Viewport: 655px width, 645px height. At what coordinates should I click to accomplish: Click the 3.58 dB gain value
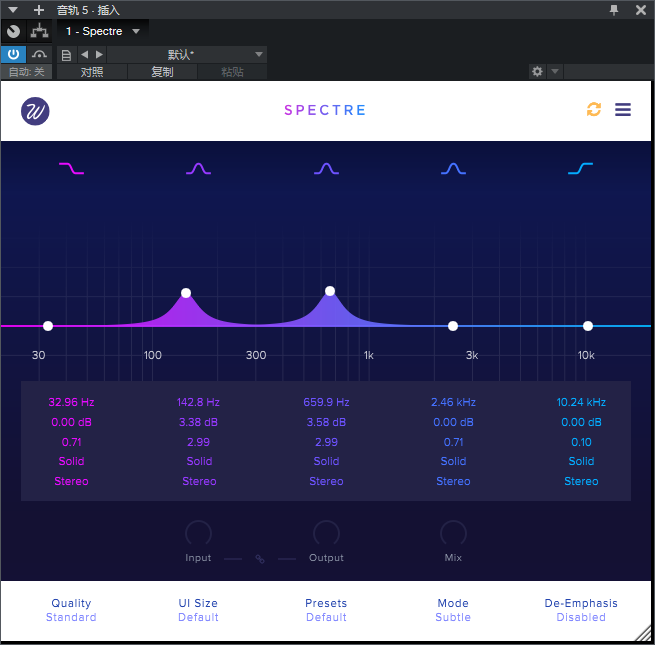click(326, 422)
